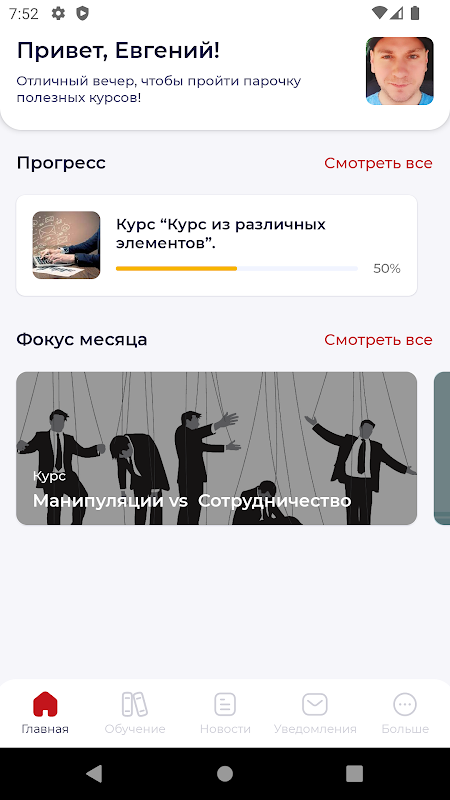This screenshot has width=450, height=800.
Task: Click the 50% course progress bar
Action: point(237,268)
